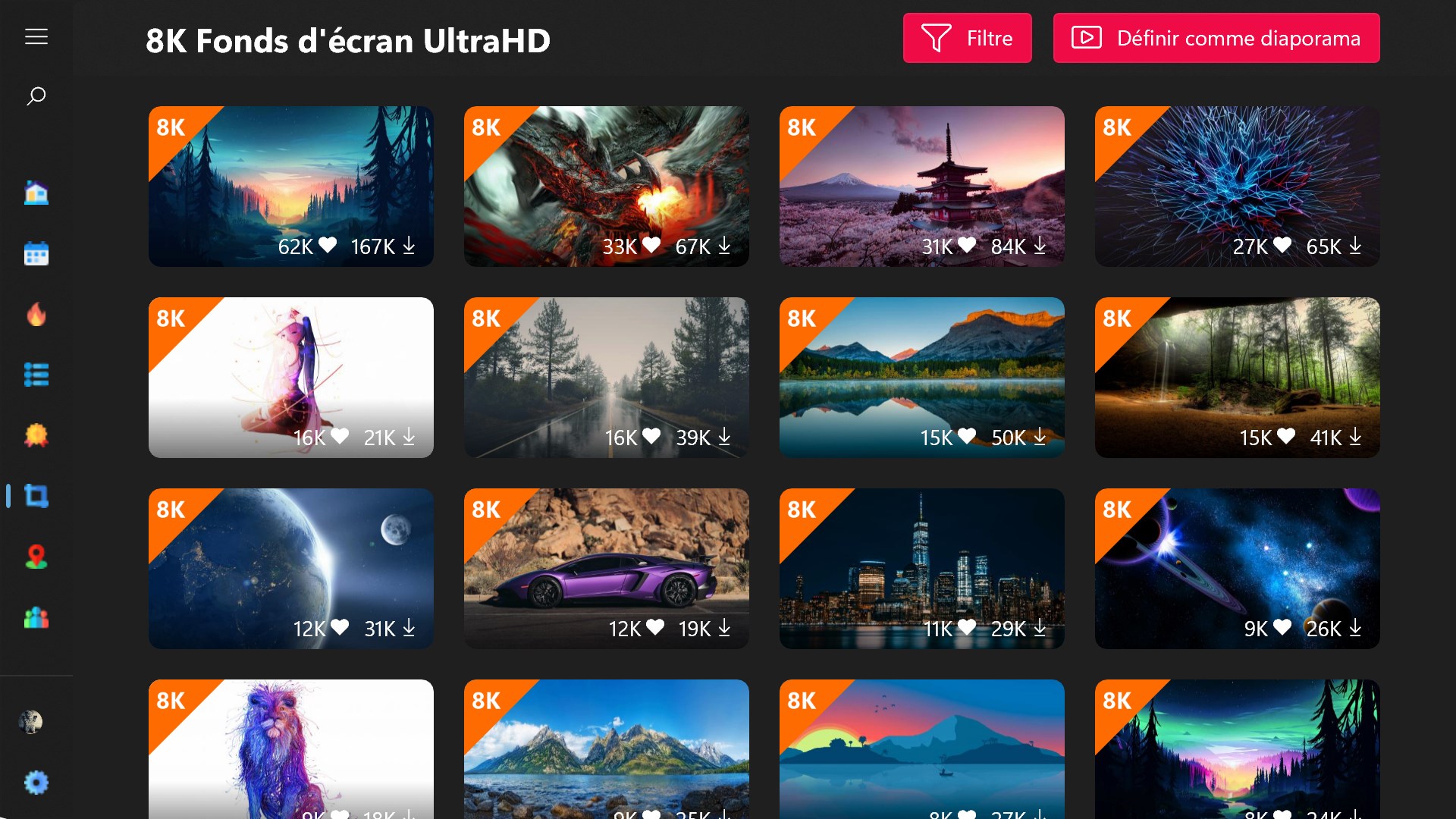Screen dimensions: 1456x819
Task: Click Définir comme diaporama button
Action: (x=1216, y=38)
